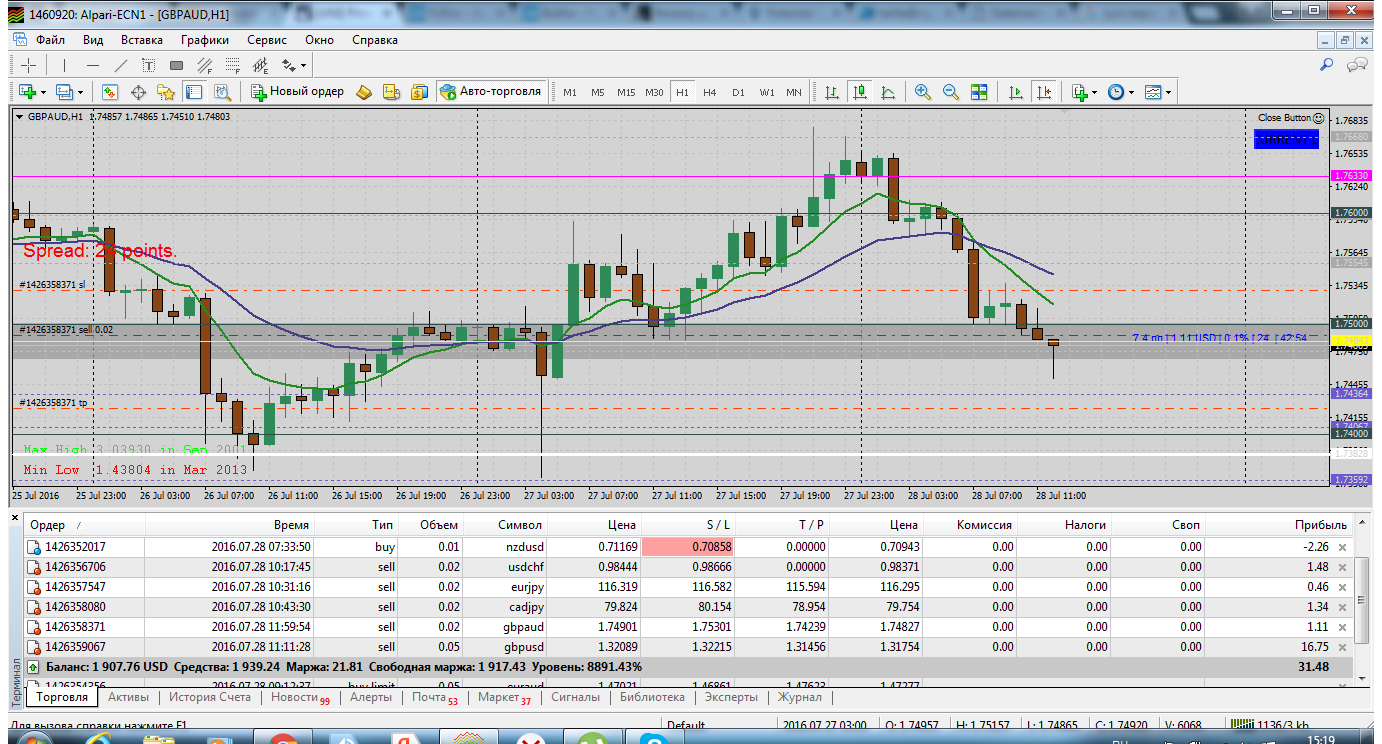This screenshot has height=744, width=1382.
Task: Open the Справка menu
Action: point(375,40)
